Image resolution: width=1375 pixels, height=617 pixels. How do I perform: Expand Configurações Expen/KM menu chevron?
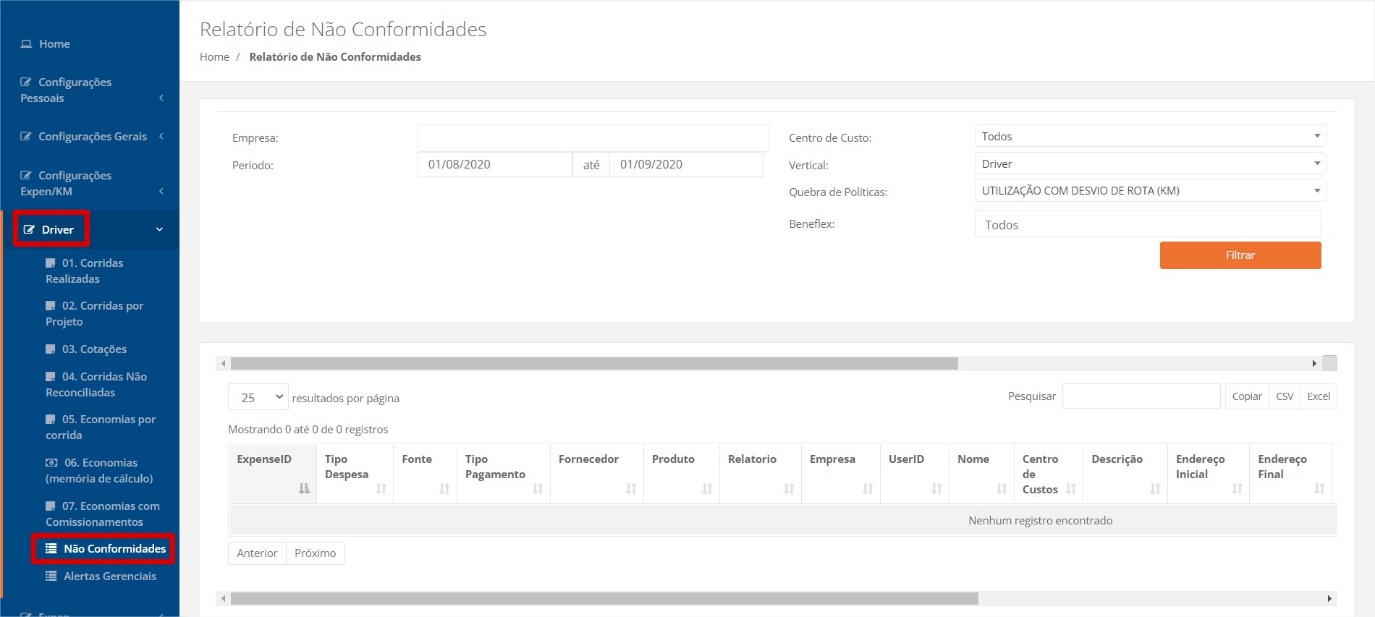click(x=161, y=191)
